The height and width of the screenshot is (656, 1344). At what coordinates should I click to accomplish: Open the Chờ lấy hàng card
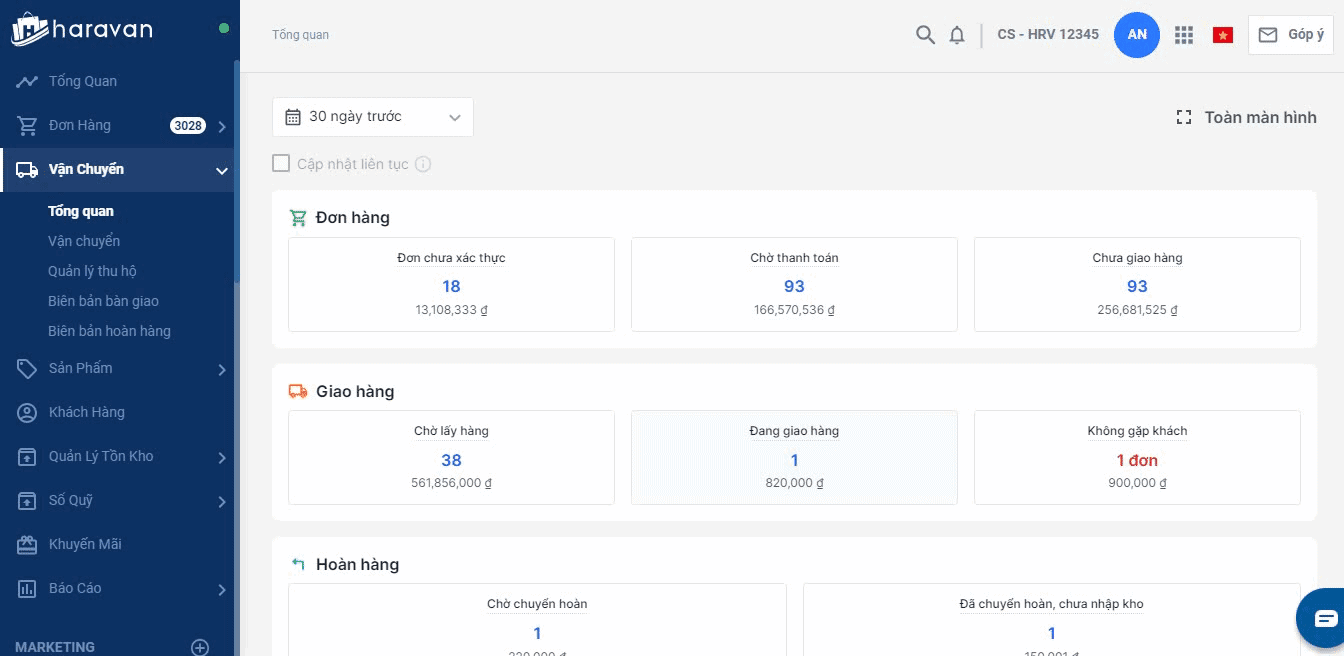pos(451,457)
